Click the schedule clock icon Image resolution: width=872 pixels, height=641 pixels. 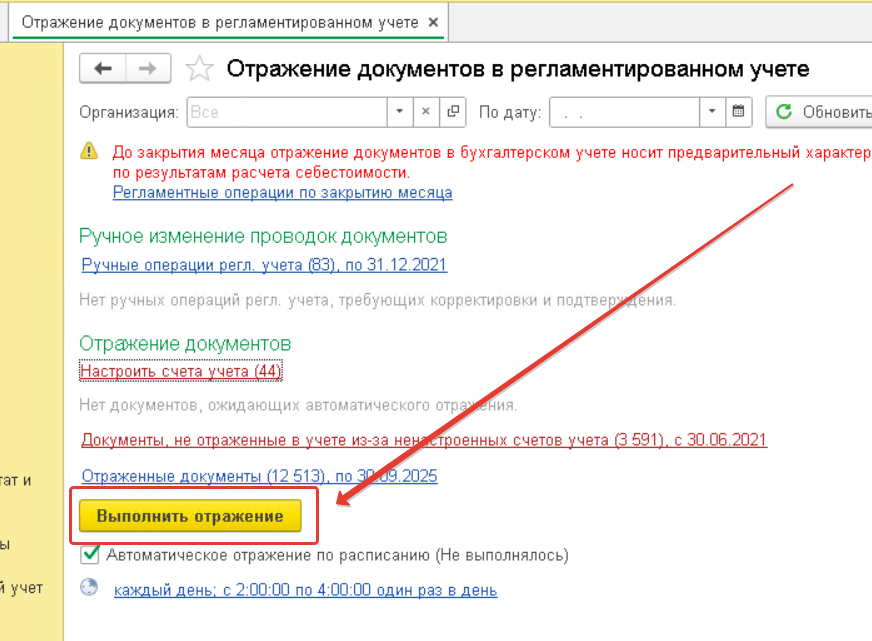[90, 588]
